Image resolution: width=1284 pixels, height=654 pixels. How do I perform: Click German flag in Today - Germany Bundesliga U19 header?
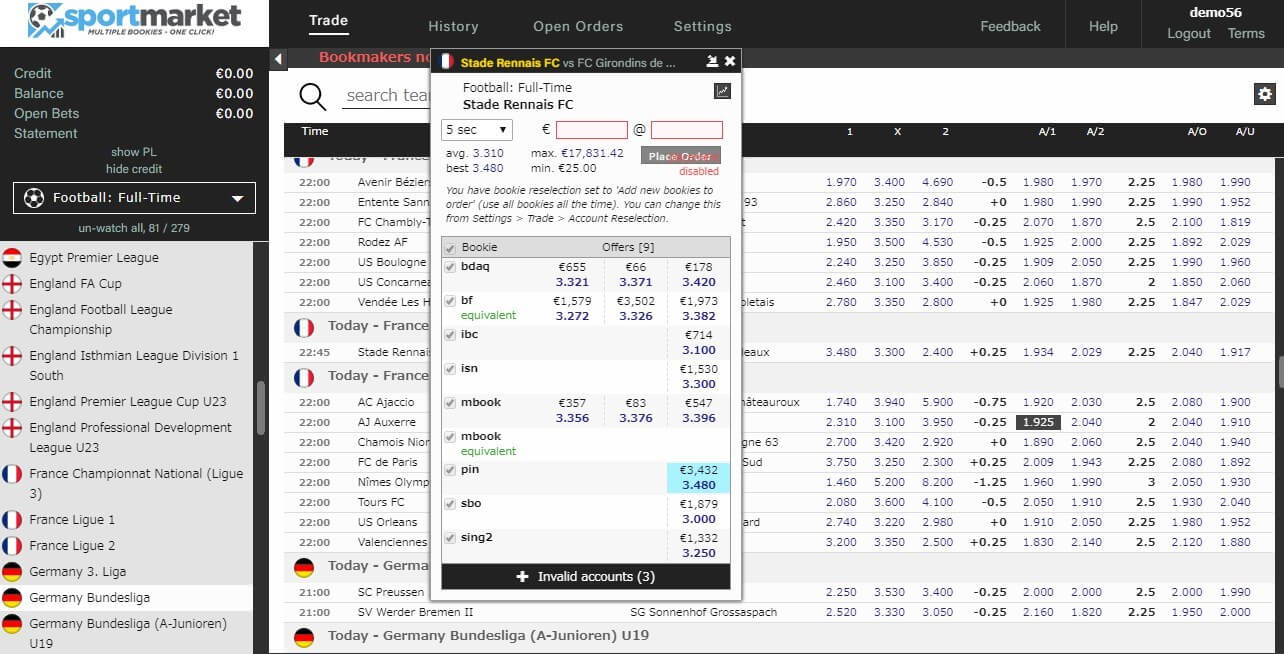click(305, 636)
